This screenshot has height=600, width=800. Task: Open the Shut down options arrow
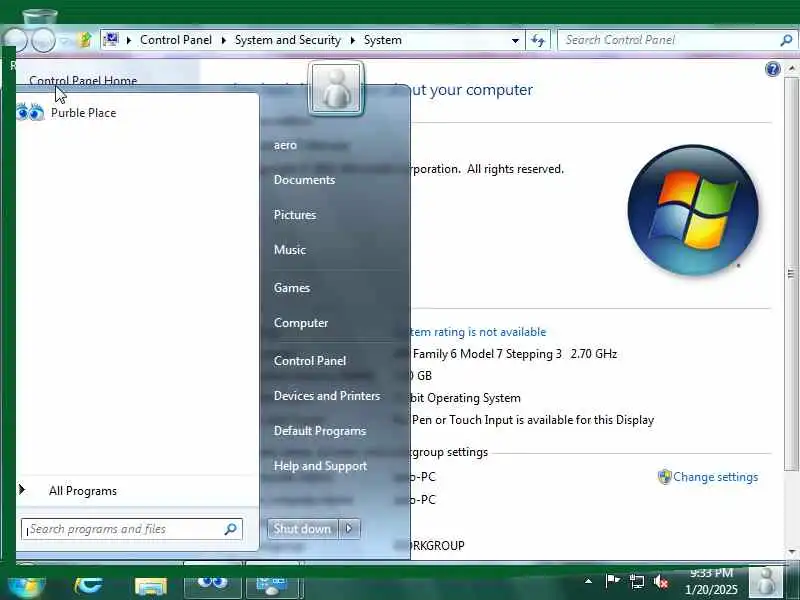349,529
